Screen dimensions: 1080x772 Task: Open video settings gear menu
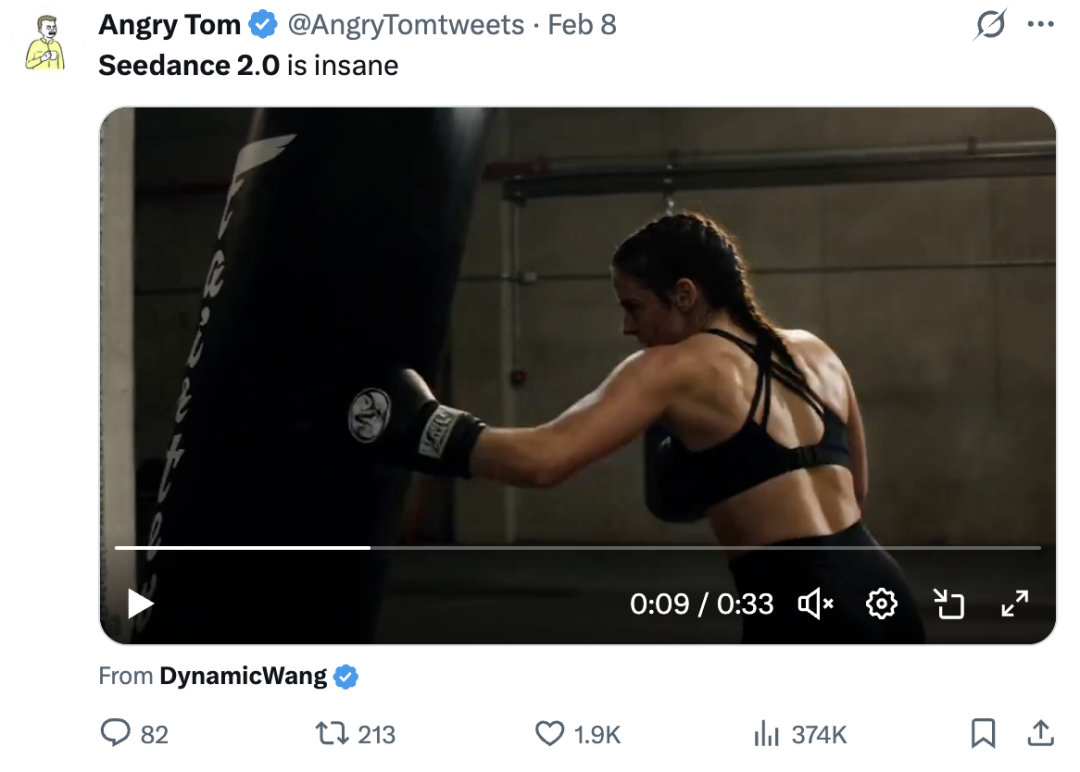point(881,603)
